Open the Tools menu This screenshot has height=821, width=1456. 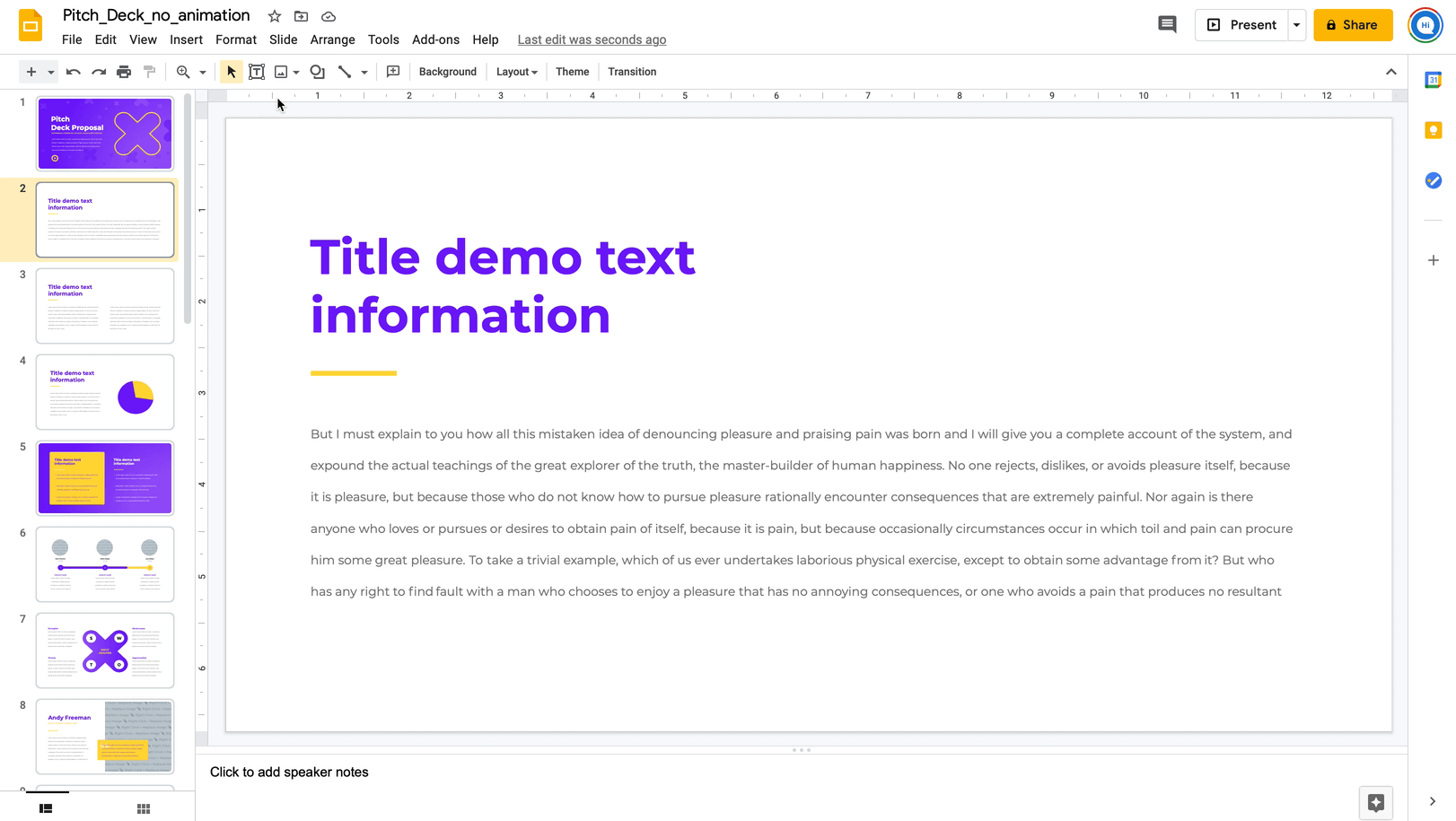tap(383, 39)
